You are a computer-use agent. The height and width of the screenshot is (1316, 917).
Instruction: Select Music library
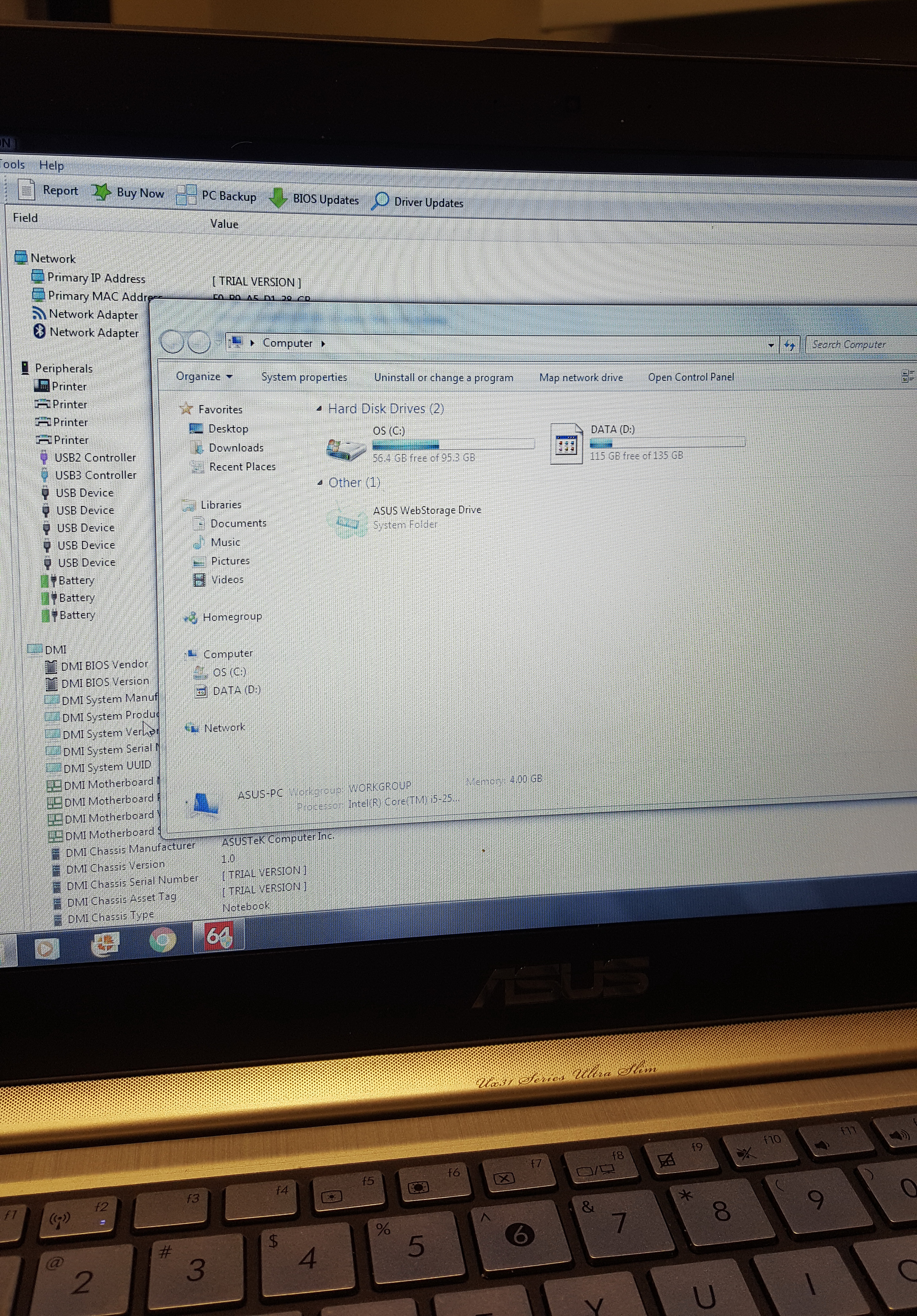tap(225, 542)
